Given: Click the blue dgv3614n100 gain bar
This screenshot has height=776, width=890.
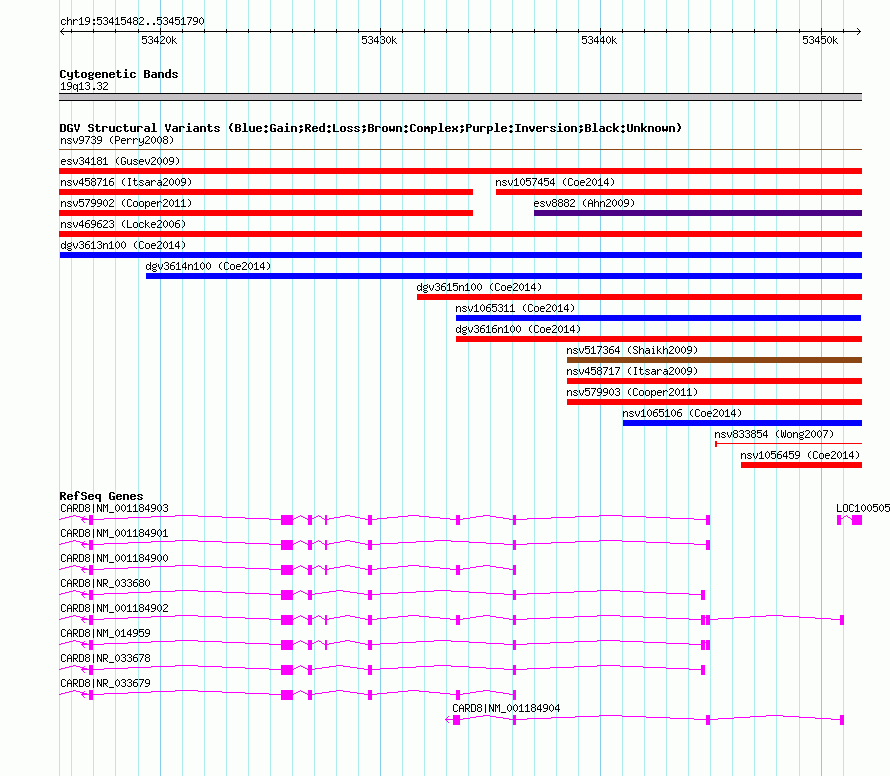Looking at the screenshot, I should (x=503, y=276).
